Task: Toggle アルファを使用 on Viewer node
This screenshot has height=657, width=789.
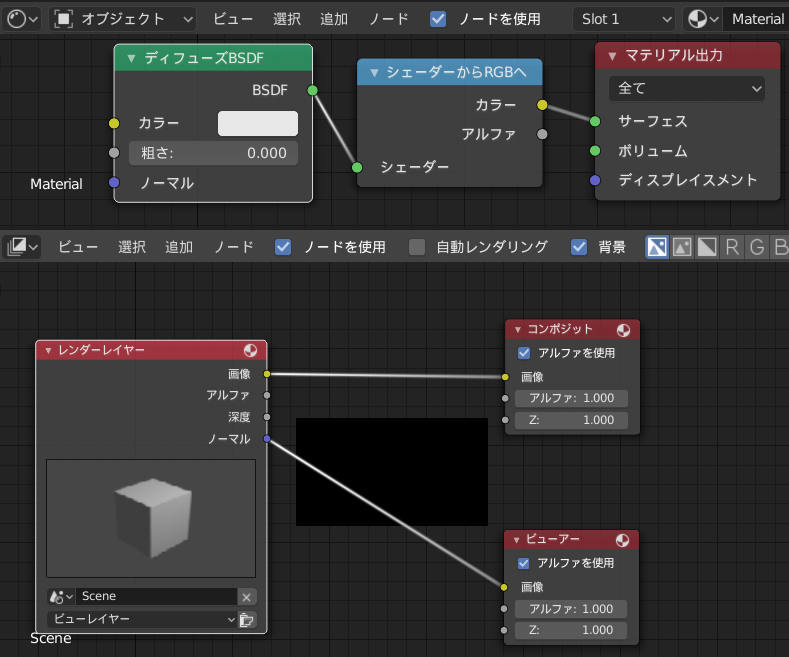Action: tap(523, 563)
